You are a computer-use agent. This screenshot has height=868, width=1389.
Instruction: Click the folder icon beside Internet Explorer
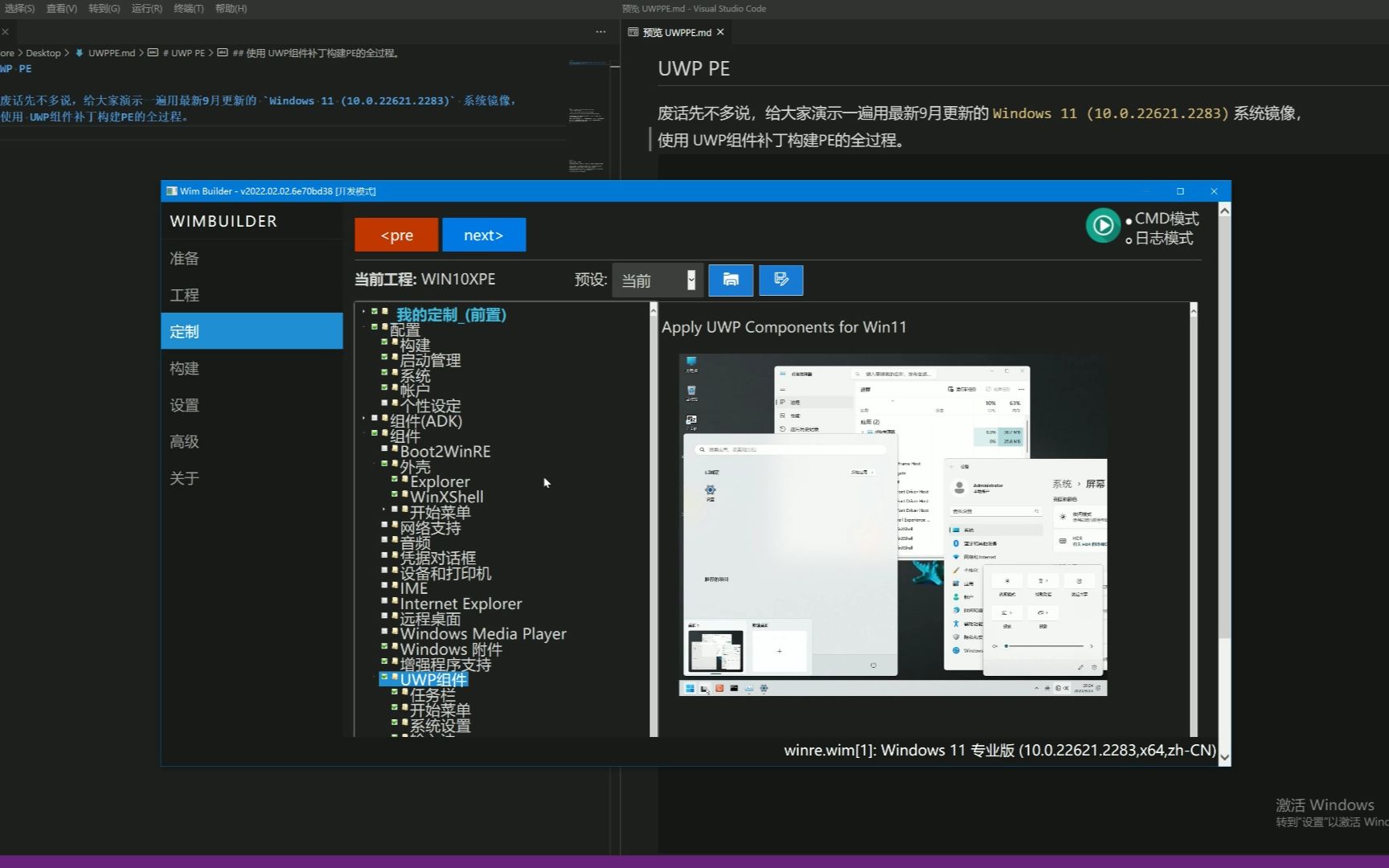(x=395, y=600)
